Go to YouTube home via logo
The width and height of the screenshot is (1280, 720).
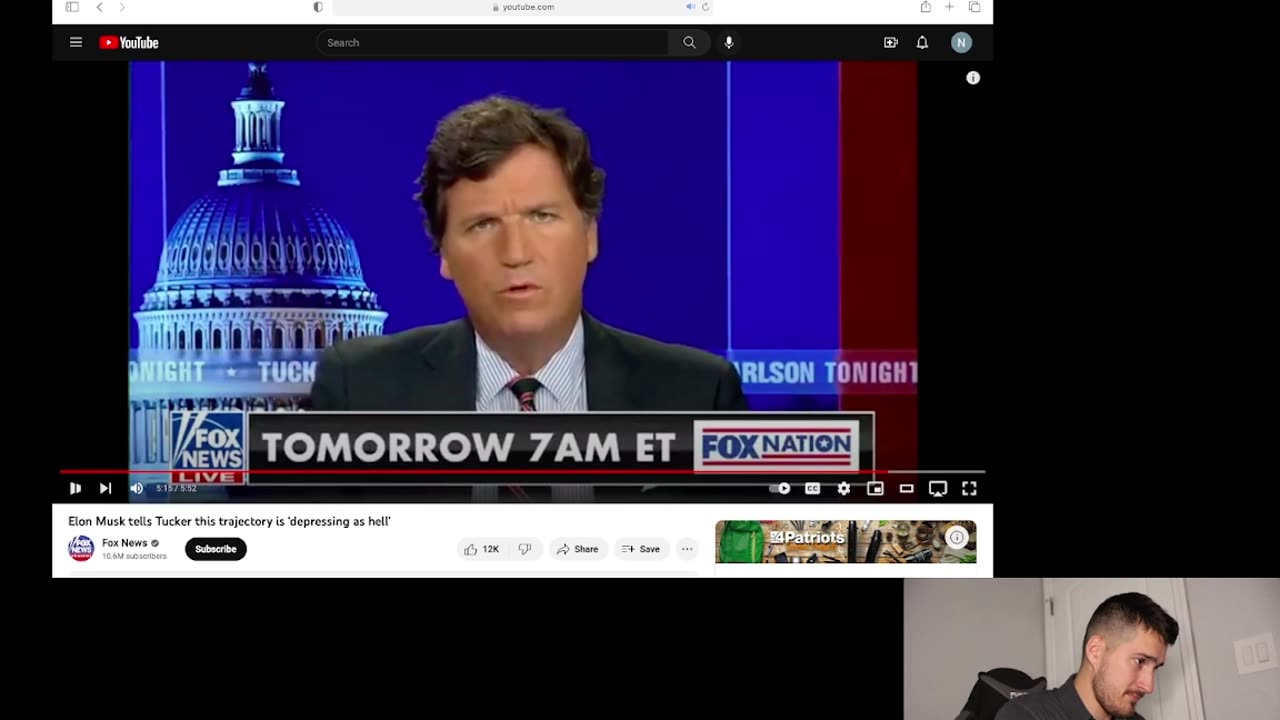(129, 42)
